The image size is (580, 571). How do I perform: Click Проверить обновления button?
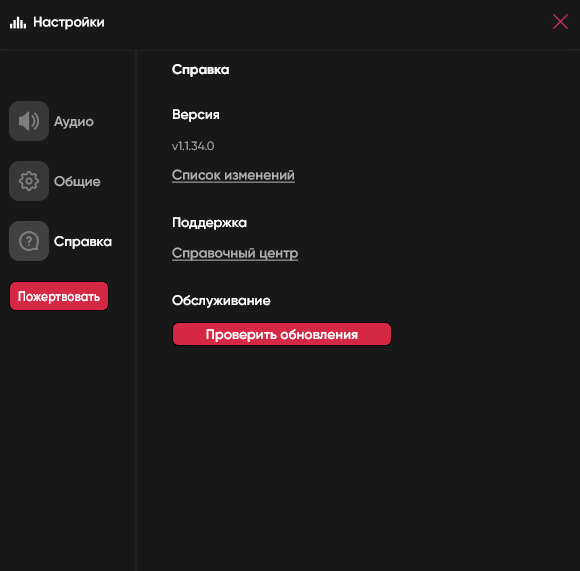pyautogui.click(x=282, y=334)
